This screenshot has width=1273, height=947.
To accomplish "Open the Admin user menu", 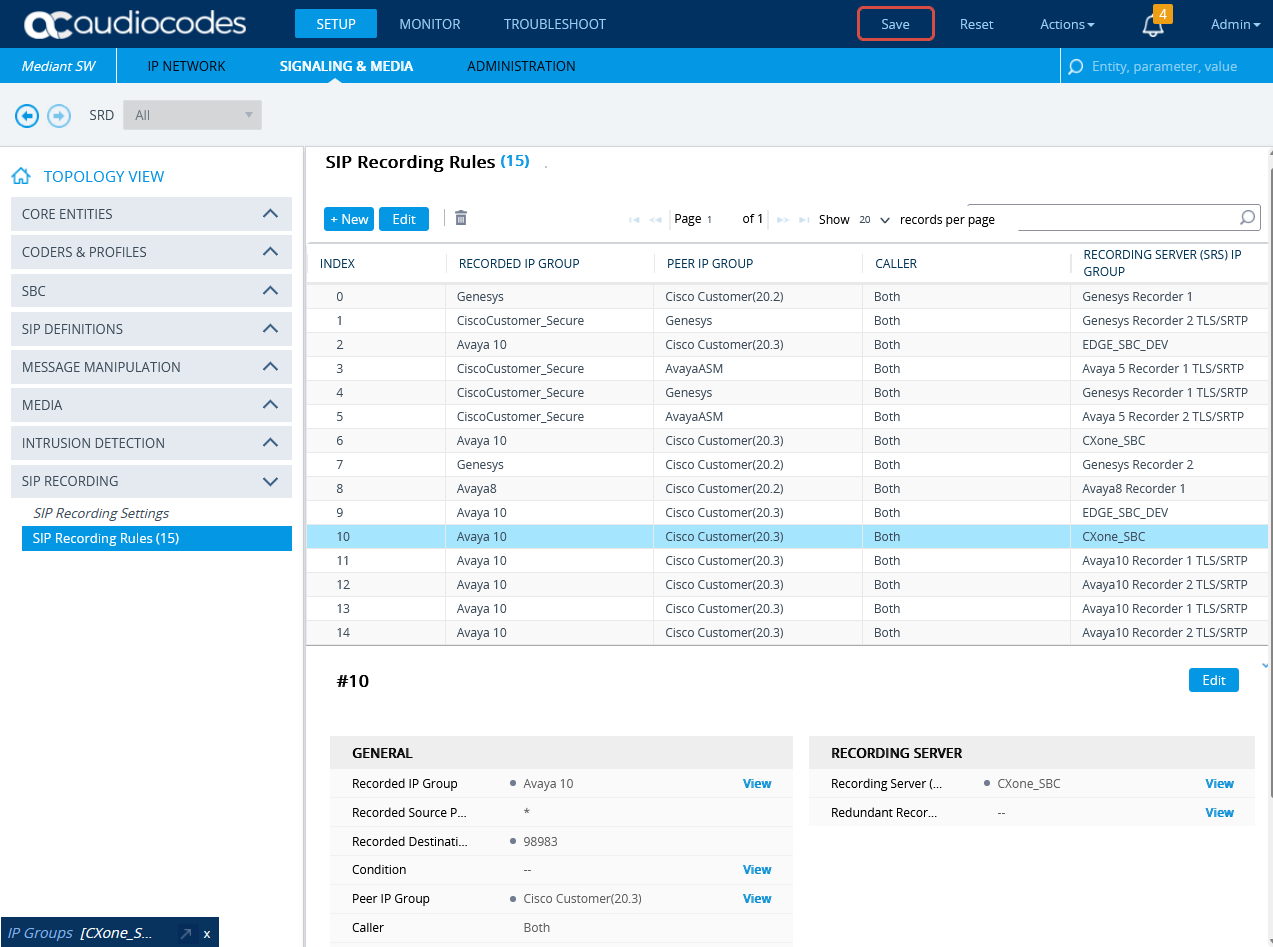I will click(1235, 24).
